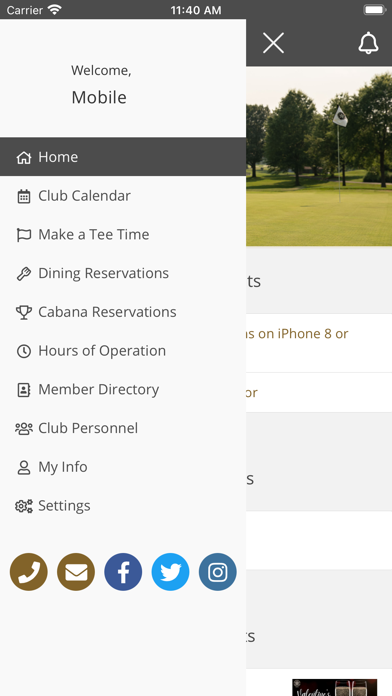The width and height of the screenshot is (392, 696).
Task: Click the My Info person icon
Action: 24,467
